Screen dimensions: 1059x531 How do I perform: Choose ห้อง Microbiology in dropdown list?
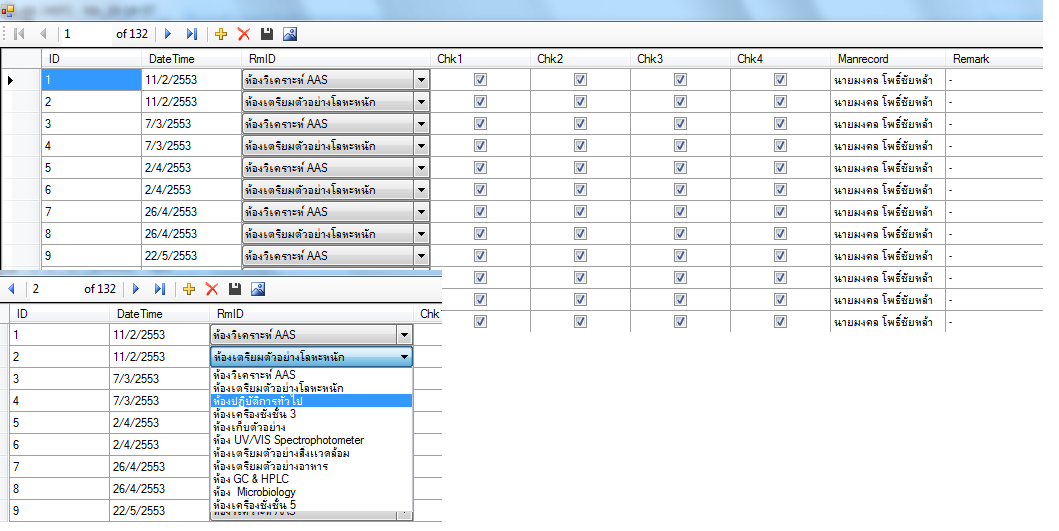click(x=311, y=492)
